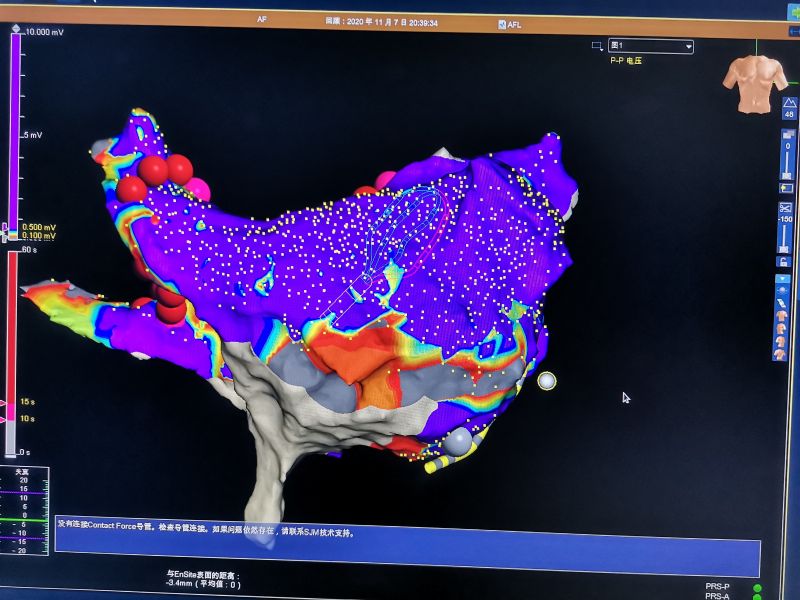The width and height of the screenshot is (800, 600).
Task: Click the small rectangle icon beside the 图1 dropdown
Action: (597, 45)
